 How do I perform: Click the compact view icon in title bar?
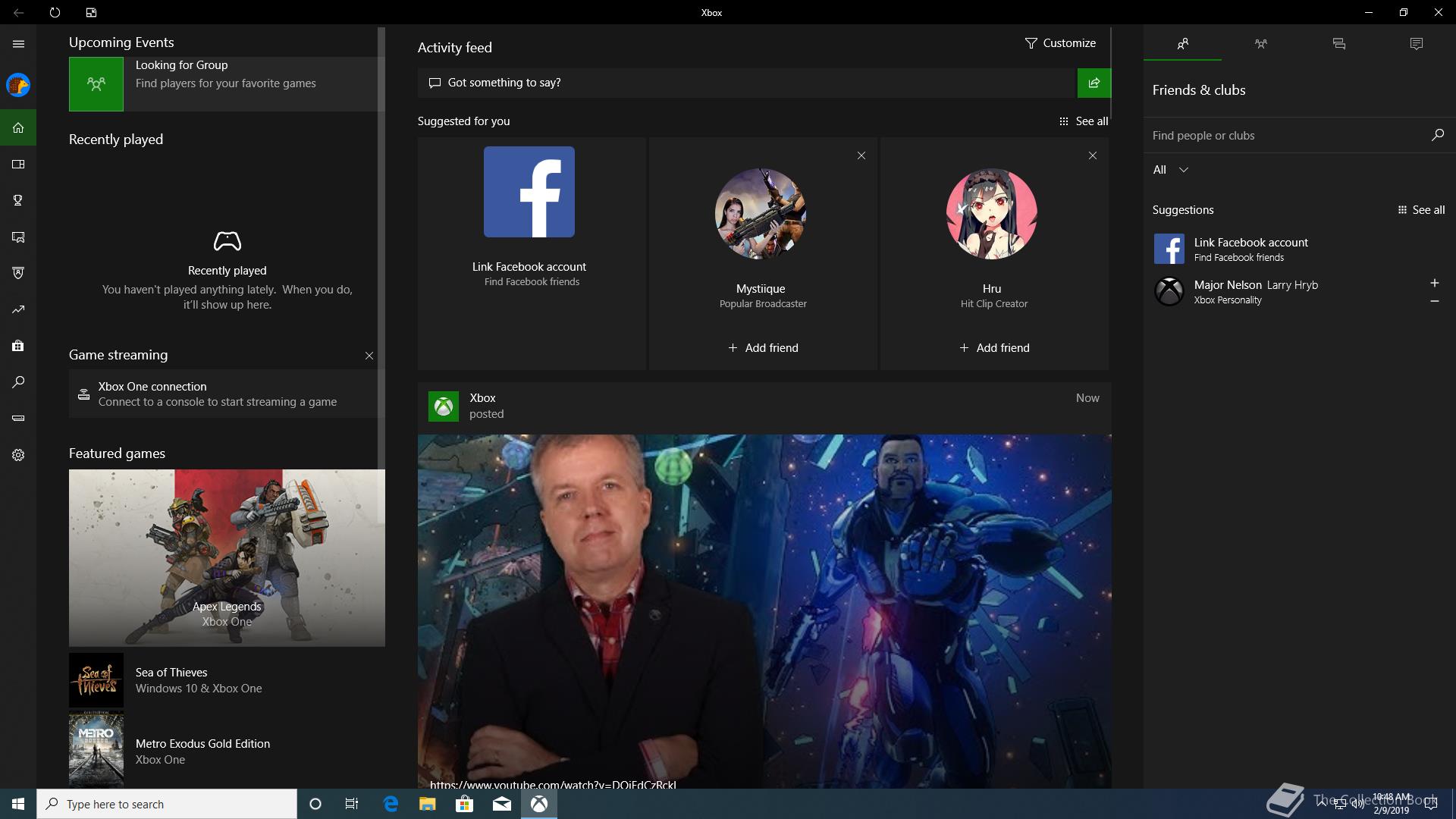click(91, 12)
